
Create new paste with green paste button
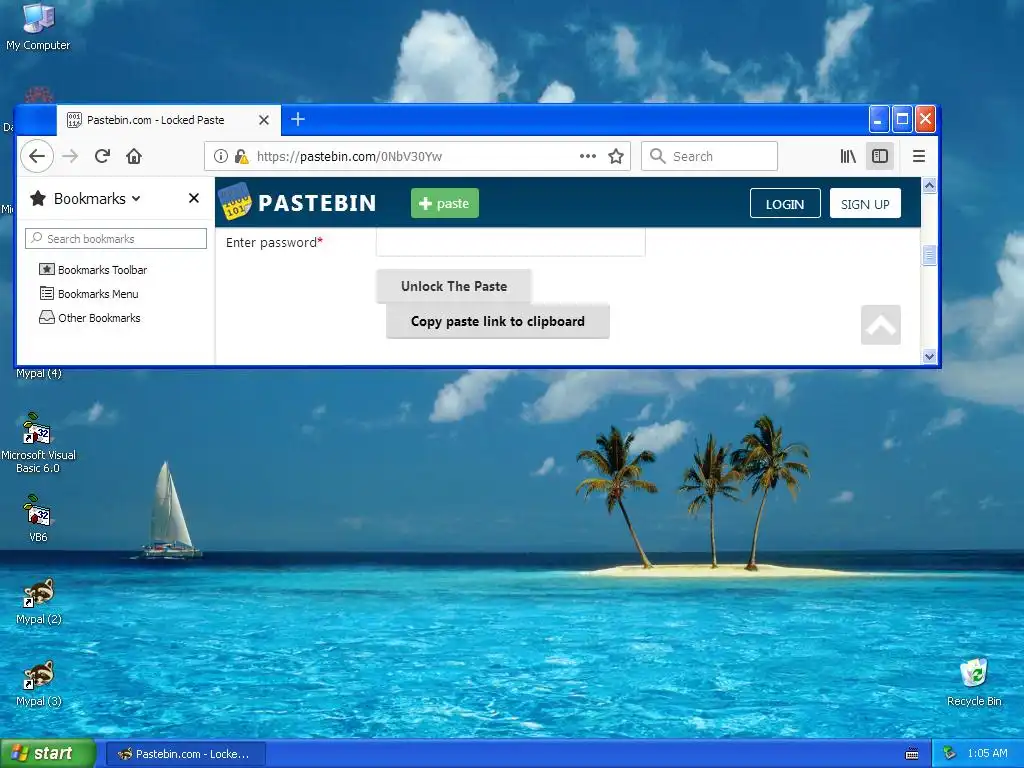pos(445,203)
